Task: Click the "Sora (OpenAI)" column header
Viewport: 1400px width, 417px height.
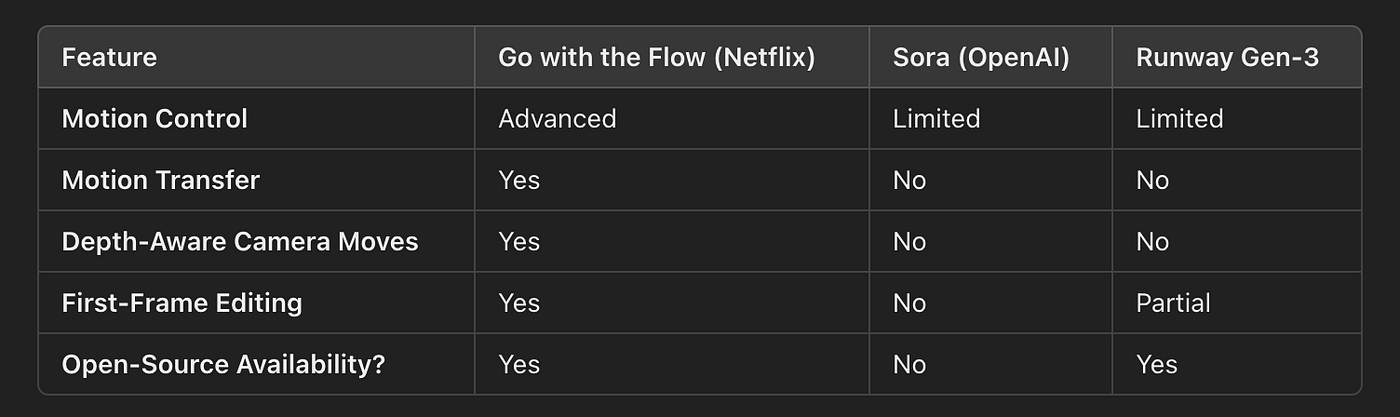Action: click(x=981, y=57)
